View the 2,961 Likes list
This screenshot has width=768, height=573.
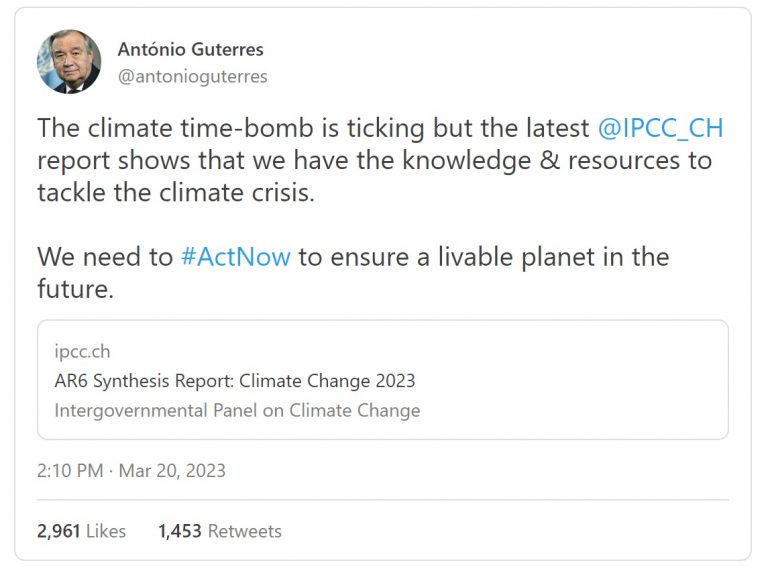[x=81, y=531]
